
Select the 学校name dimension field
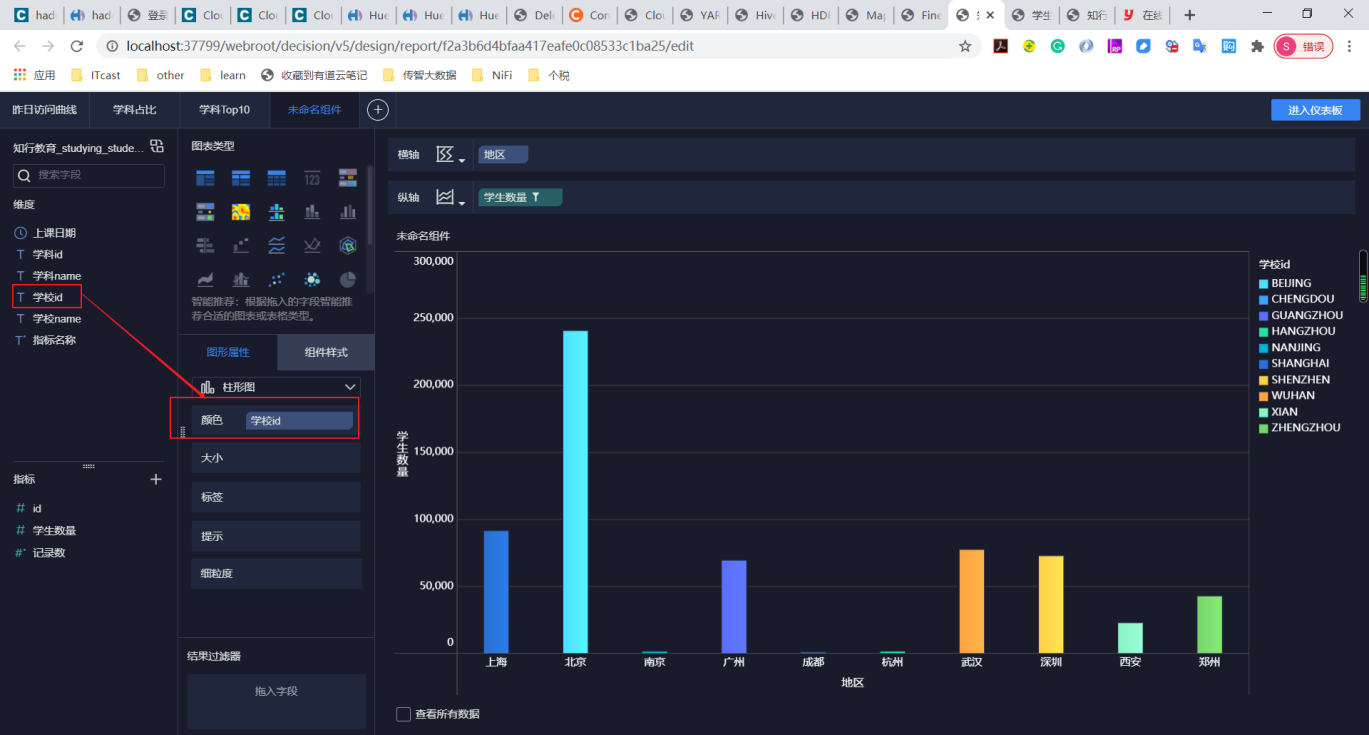[x=56, y=319]
